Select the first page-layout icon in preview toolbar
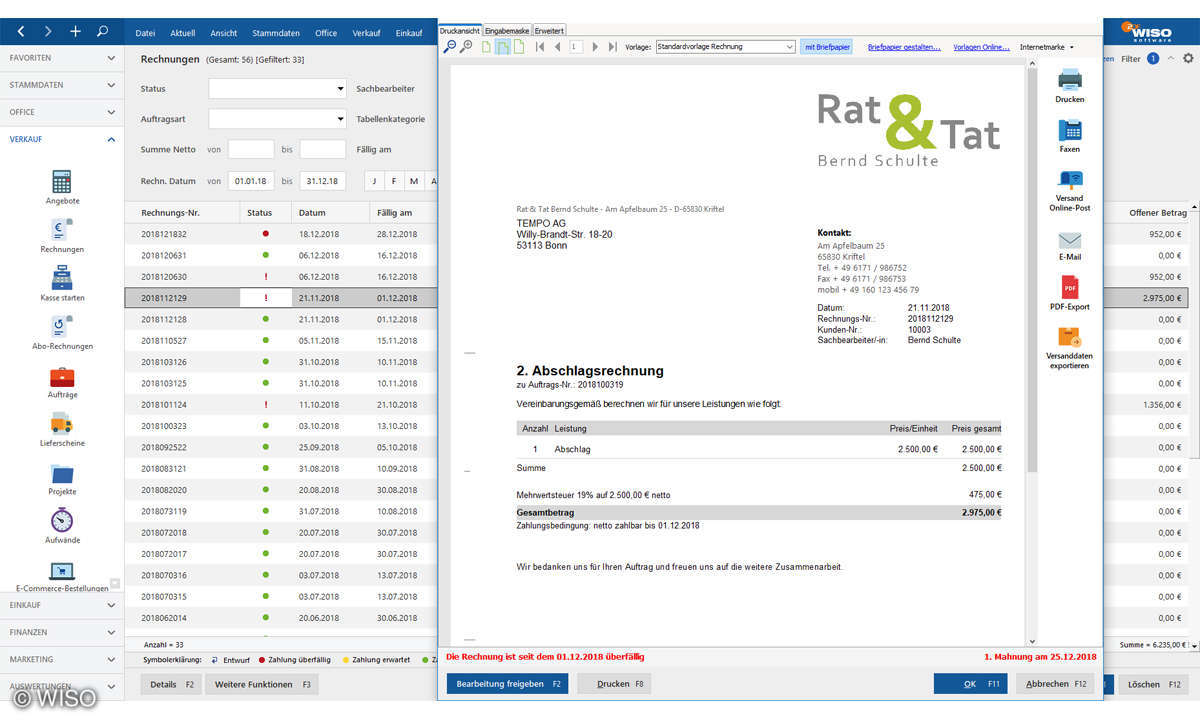The width and height of the screenshot is (1200, 720). pyautogui.click(x=487, y=47)
